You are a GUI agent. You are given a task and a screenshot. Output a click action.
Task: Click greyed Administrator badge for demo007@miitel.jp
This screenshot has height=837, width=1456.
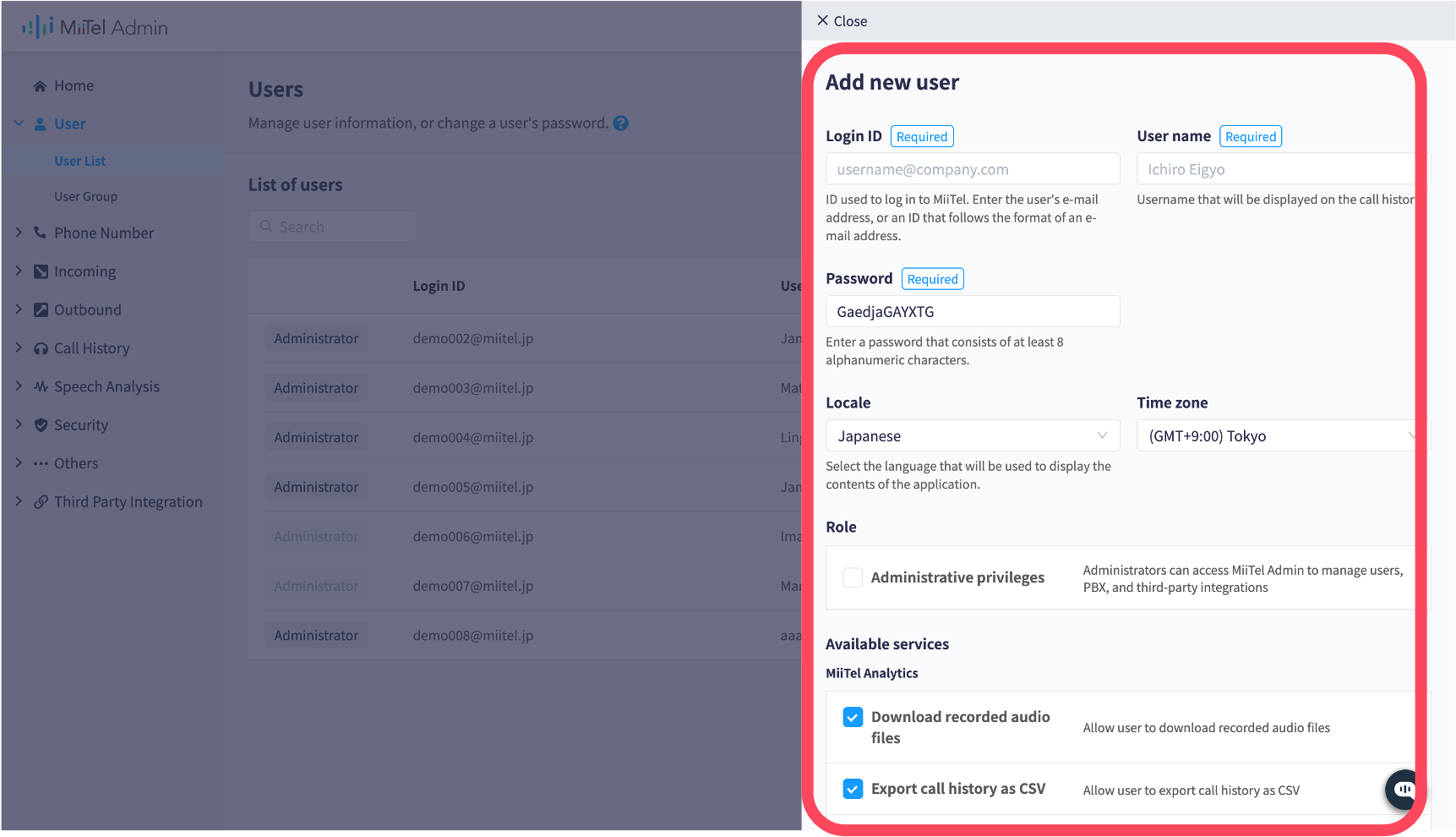316,586
